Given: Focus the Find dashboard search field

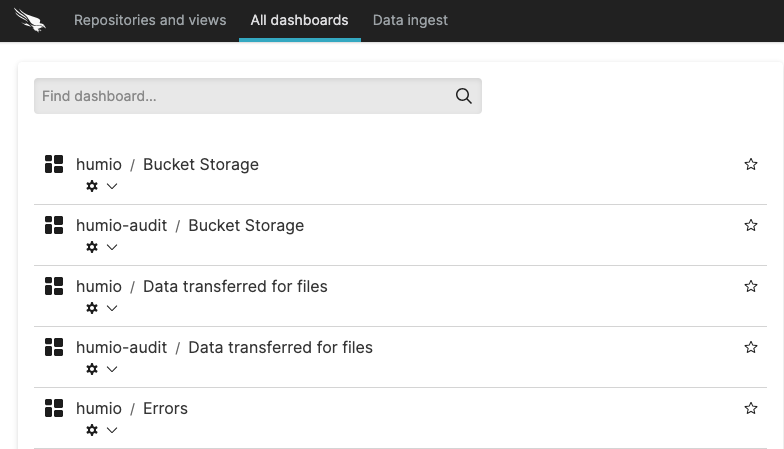Looking at the screenshot, I should point(240,96).
